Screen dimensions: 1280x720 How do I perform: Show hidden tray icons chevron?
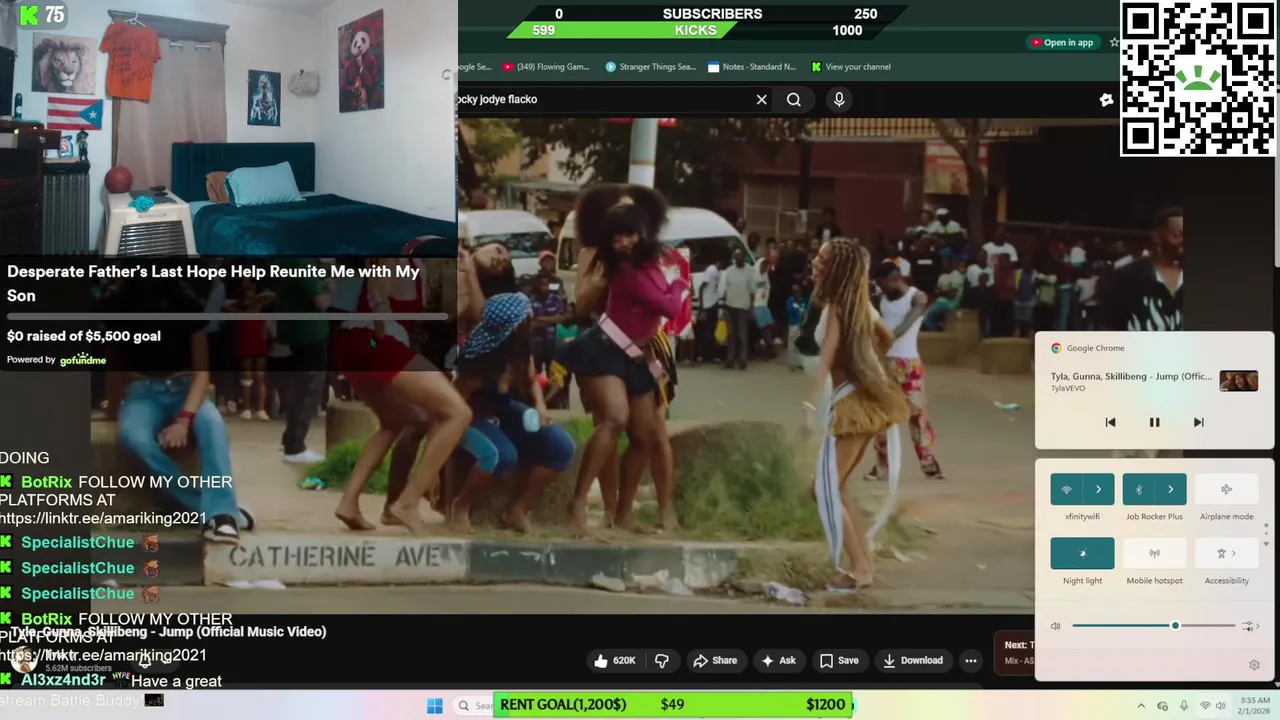coord(1141,706)
